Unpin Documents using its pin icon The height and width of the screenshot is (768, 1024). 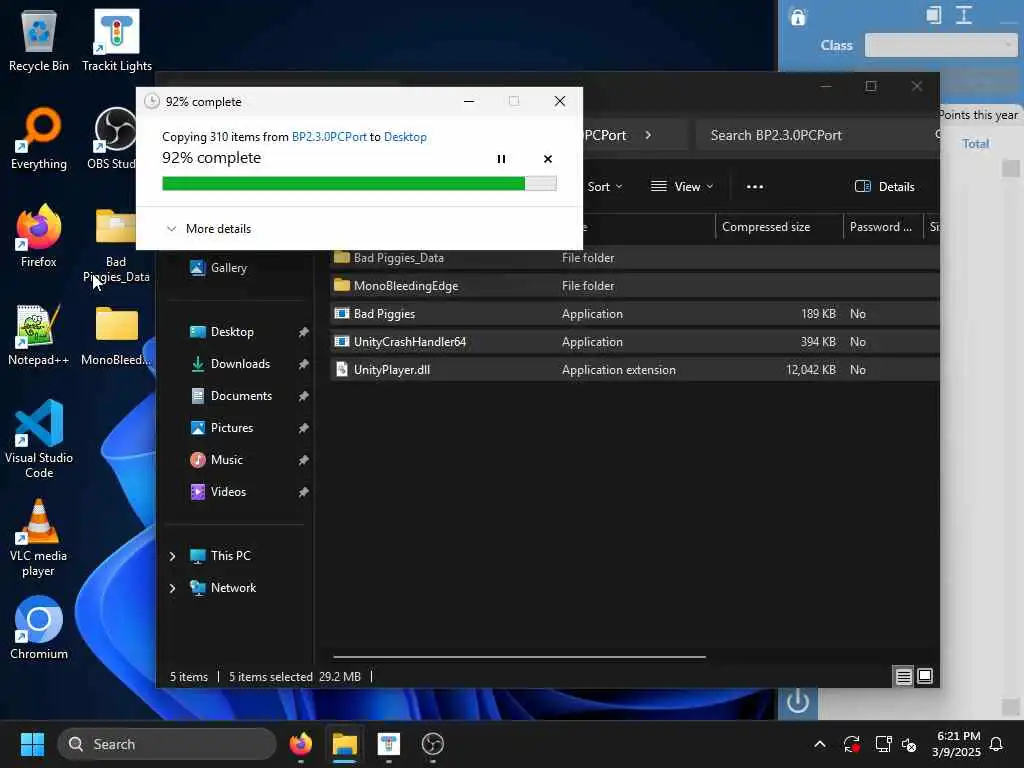303,396
